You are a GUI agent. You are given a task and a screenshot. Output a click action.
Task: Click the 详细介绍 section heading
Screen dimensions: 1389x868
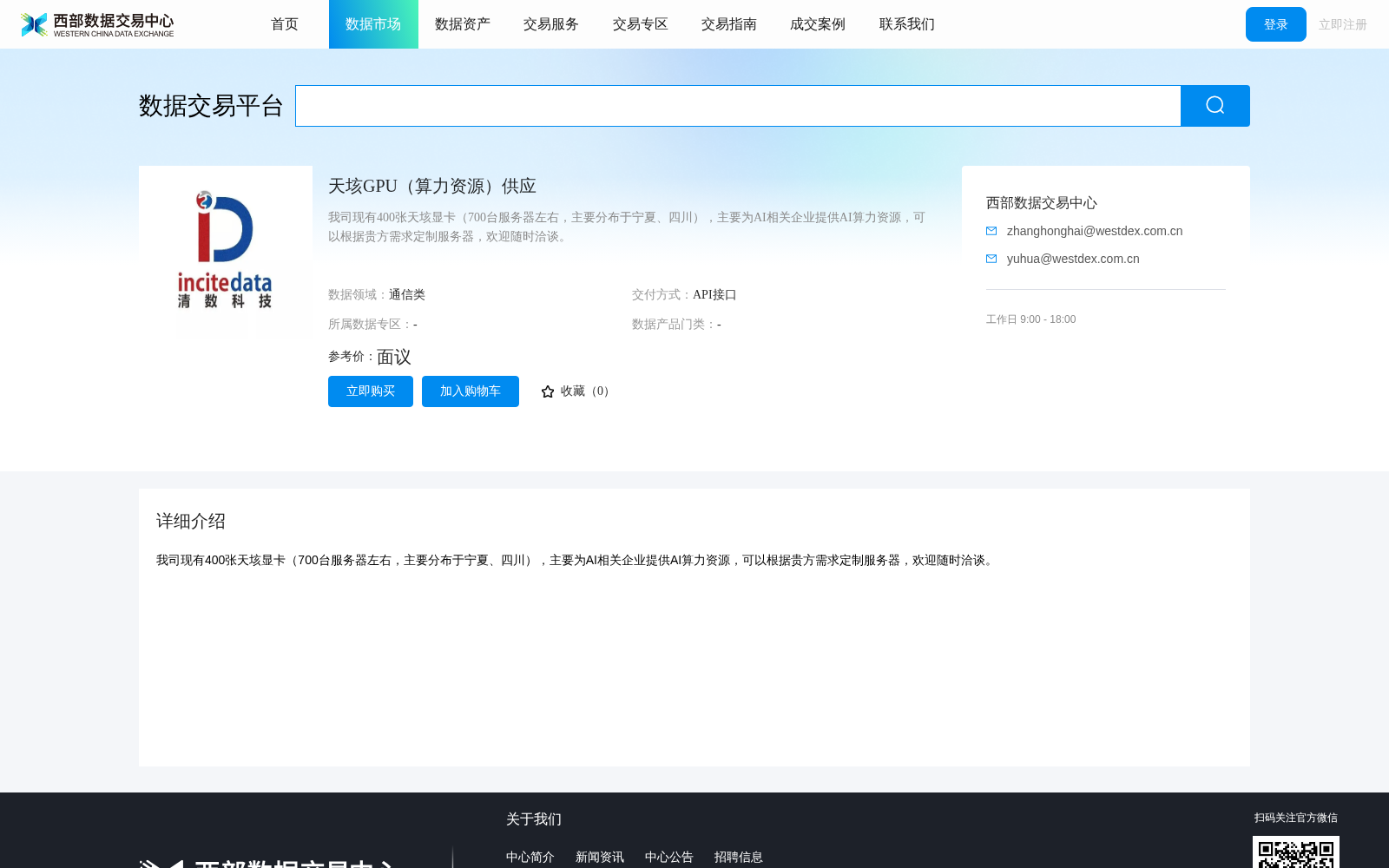(191, 521)
